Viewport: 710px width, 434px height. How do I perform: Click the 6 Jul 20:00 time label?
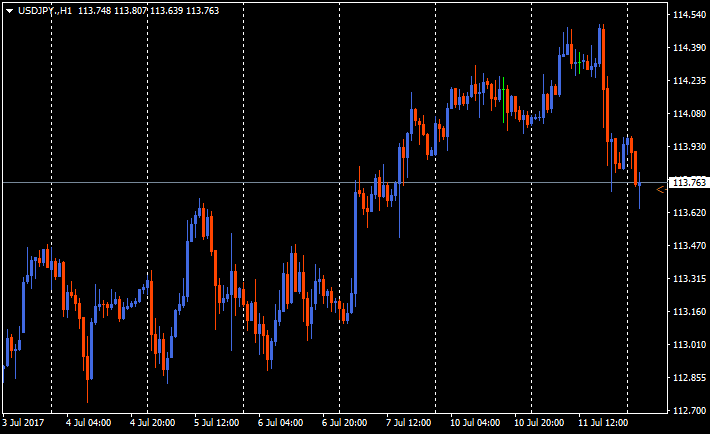(x=345, y=423)
